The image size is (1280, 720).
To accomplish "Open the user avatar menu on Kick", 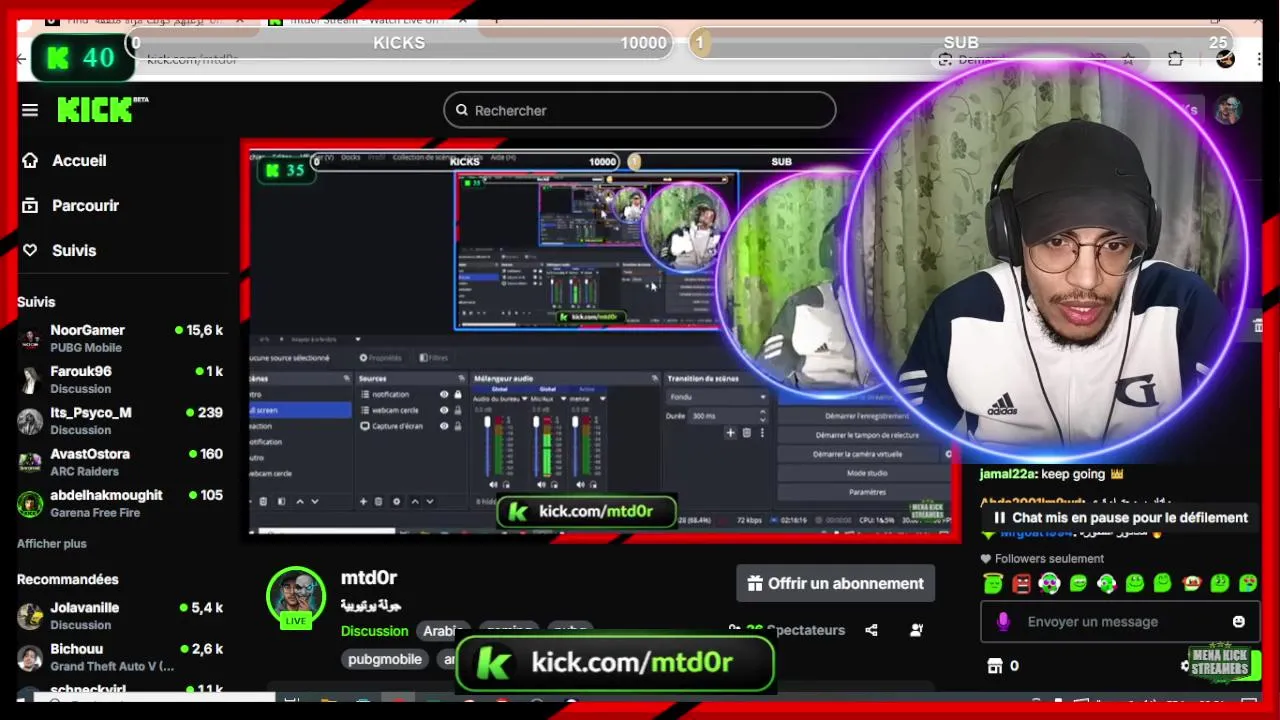I will coord(1228,110).
